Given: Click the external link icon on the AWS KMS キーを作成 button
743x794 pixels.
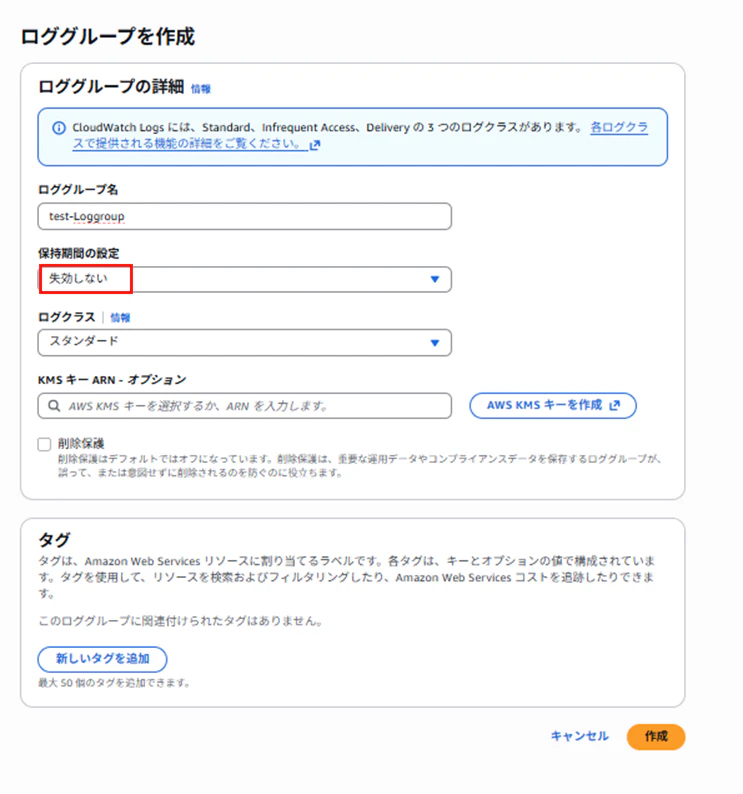Looking at the screenshot, I should (x=614, y=405).
